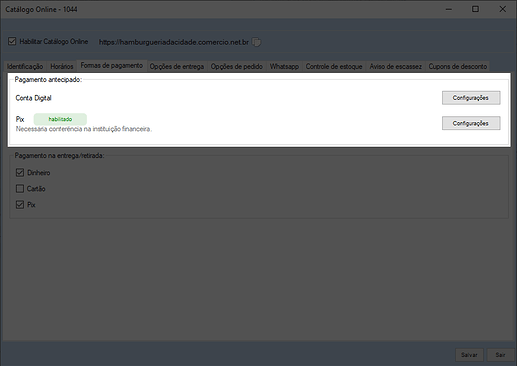Viewport: 517px width, 366px height.
Task: Go to the Opções de entrega tab
Action: (177, 66)
